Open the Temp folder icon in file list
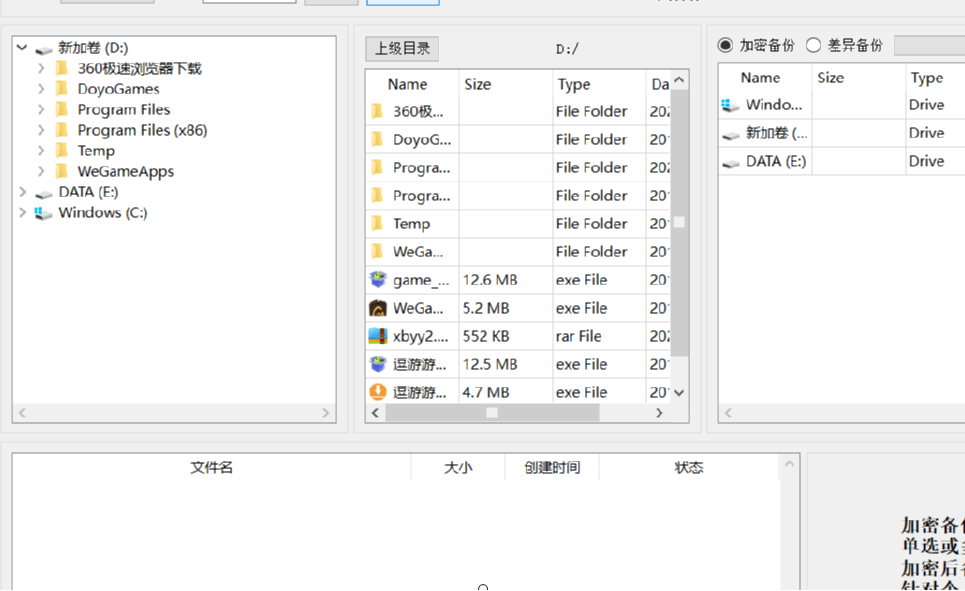 click(375, 223)
